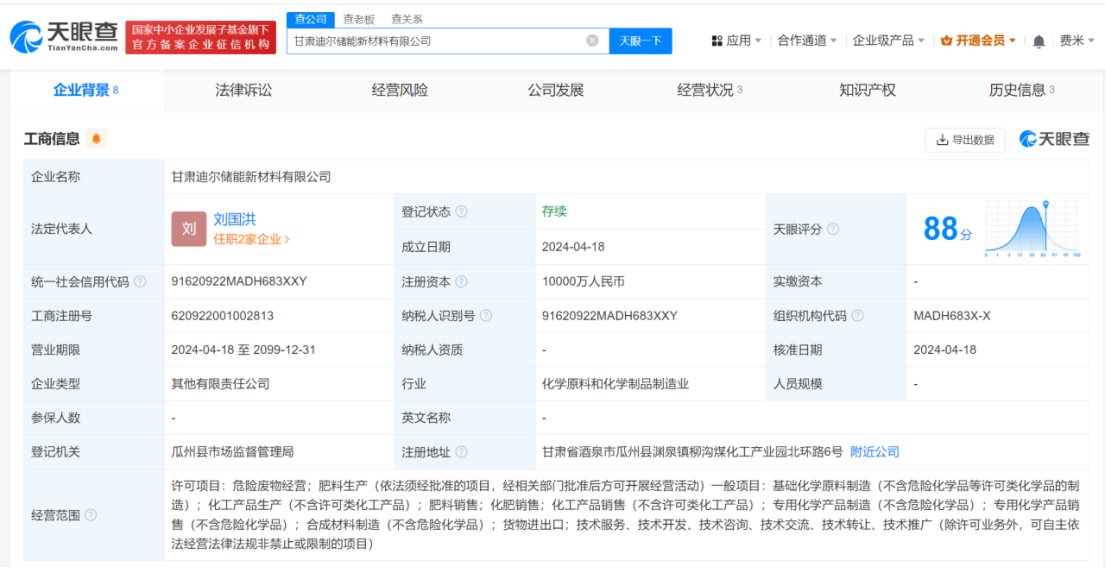Switch to the 知识产权 tab
The width and height of the screenshot is (1106, 568).
pos(867,90)
